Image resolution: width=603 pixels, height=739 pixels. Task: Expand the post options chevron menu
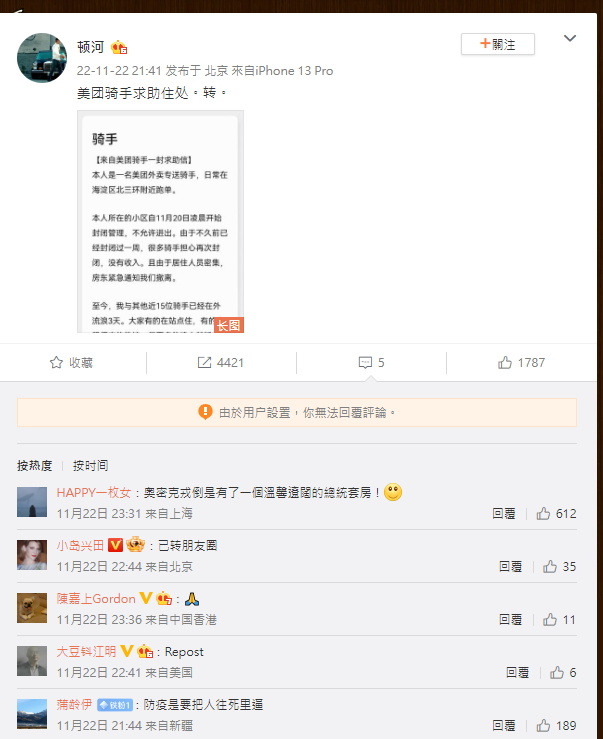pyautogui.click(x=570, y=38)
